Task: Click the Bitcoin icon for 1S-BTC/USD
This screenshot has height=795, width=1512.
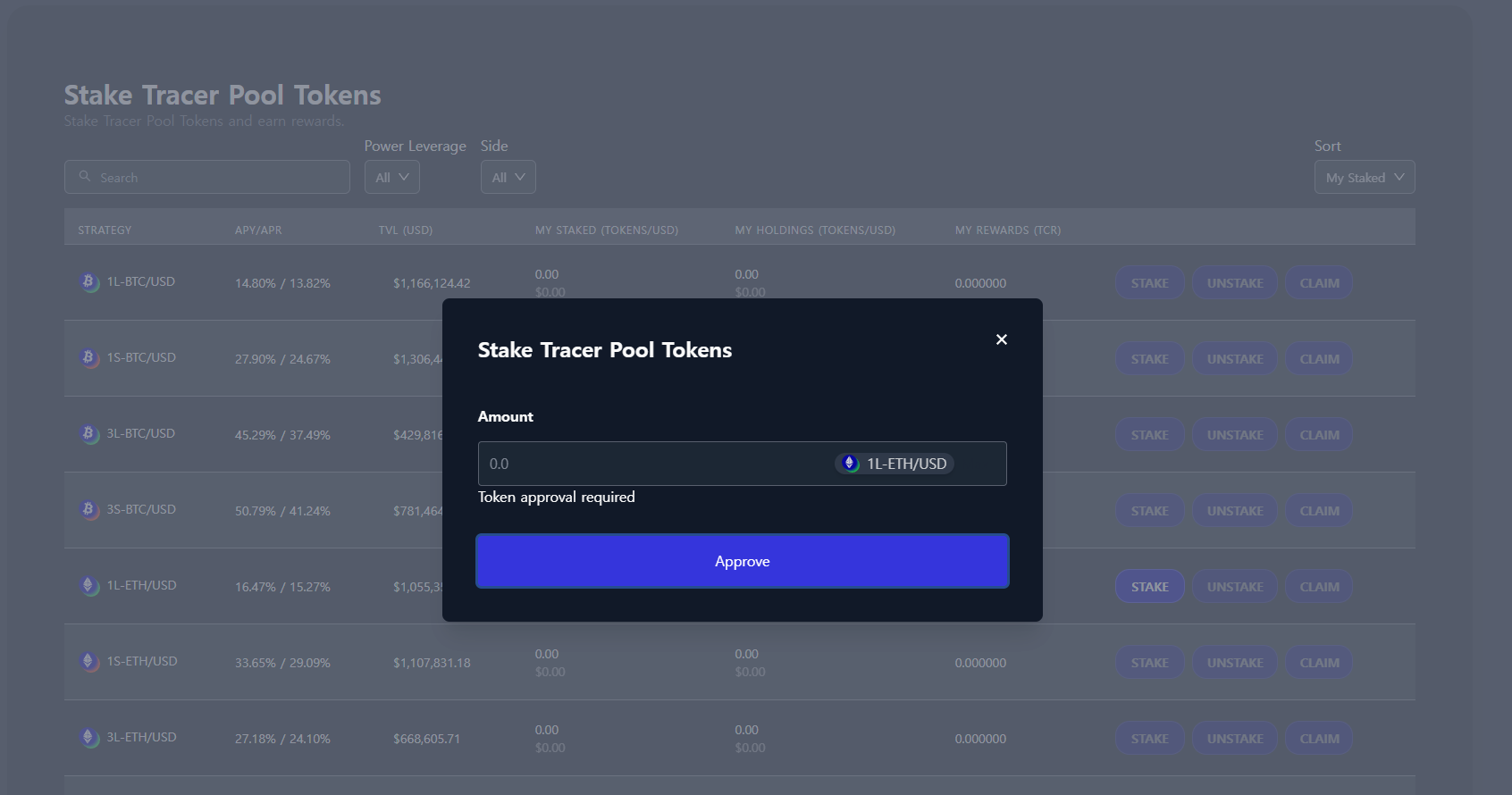Action: [x=88, y=358]
